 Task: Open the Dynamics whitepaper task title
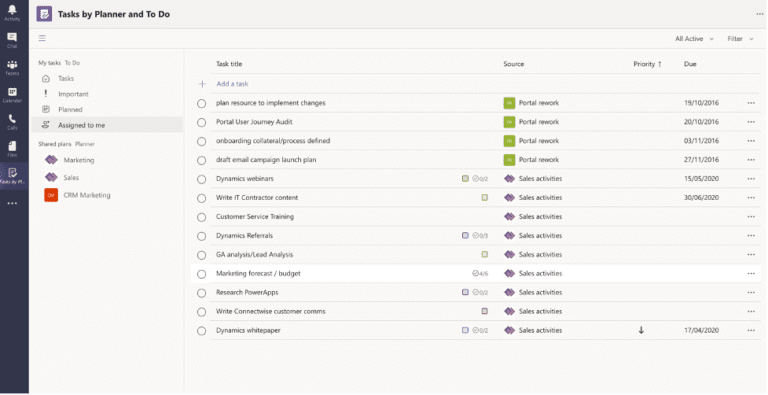[x=248, y=330]
